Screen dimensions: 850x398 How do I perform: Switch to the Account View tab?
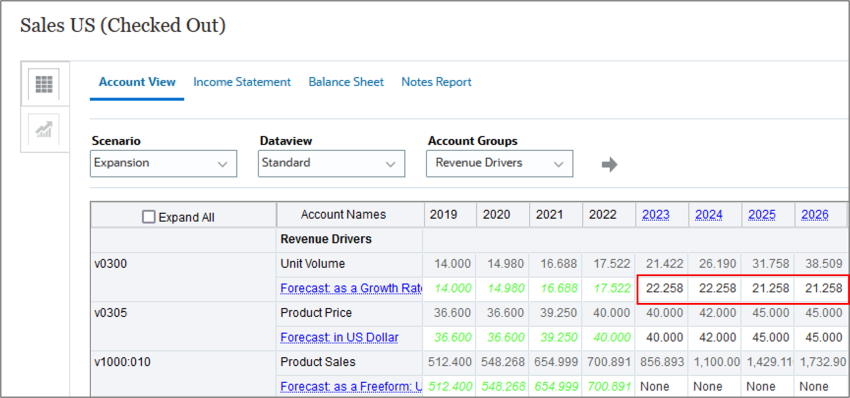click(137, 82)
